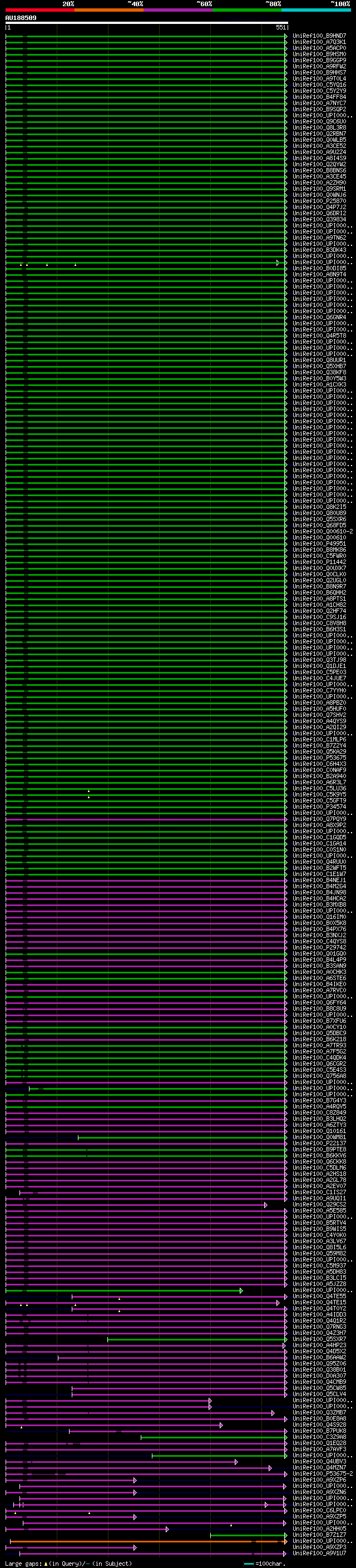This screenshot has height=1568, width=356.
Task: Click hit label UniRef100_B4FF84
Action: point(319,97)
